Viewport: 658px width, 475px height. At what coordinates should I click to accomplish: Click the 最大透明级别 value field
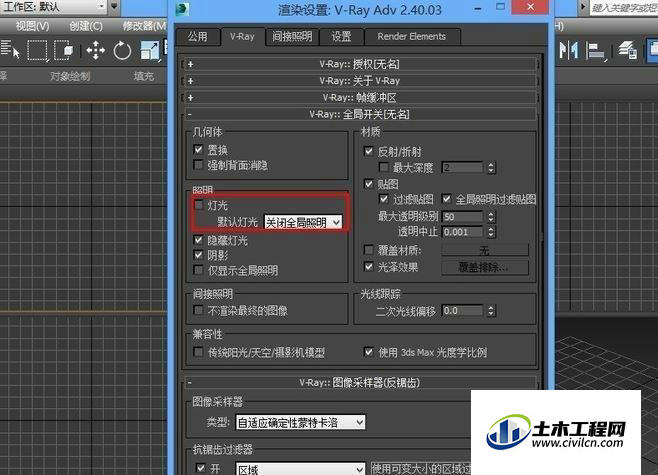(462, 217)
